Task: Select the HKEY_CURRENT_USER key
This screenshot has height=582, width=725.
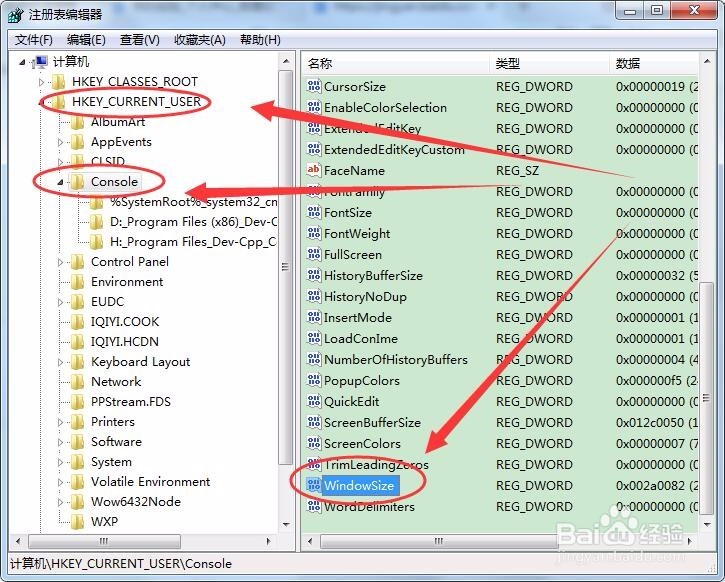Action: [x=136, y=102]
